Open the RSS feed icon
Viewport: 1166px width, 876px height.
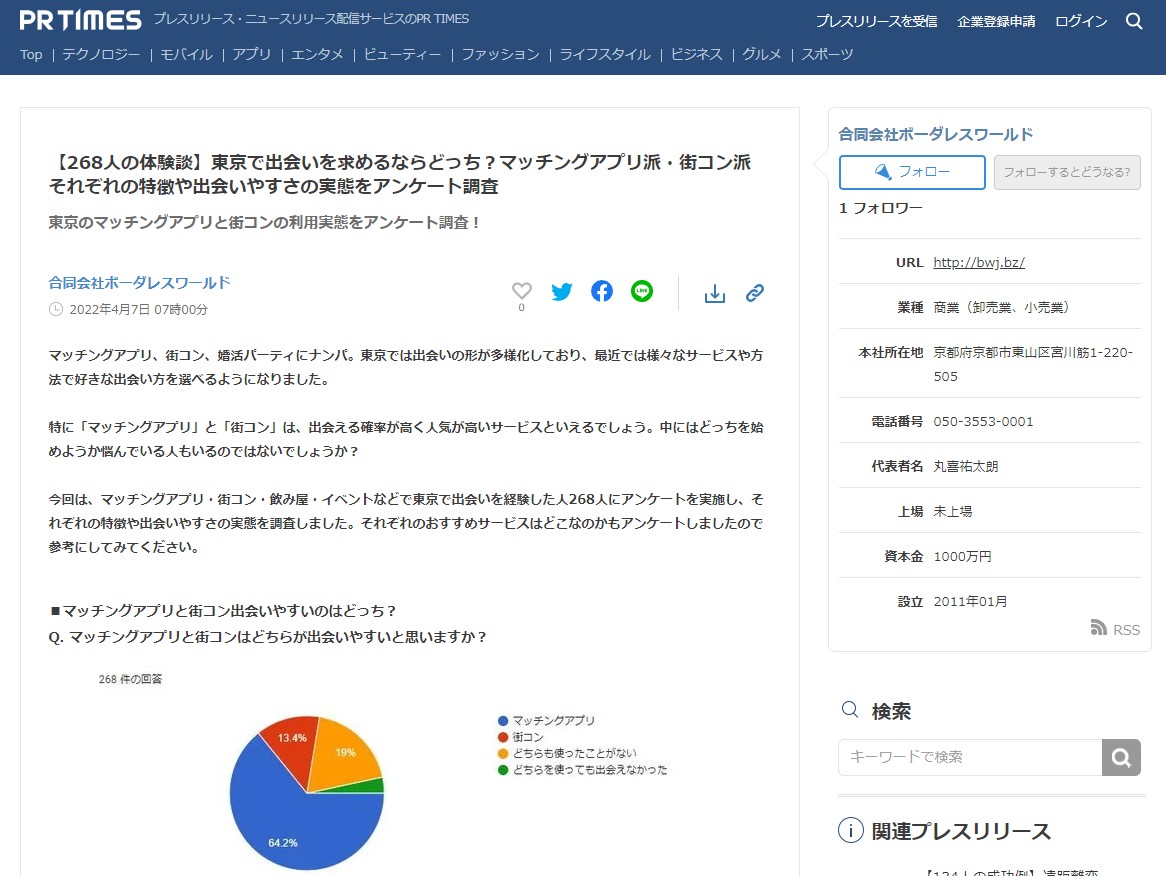(1098, 627)
